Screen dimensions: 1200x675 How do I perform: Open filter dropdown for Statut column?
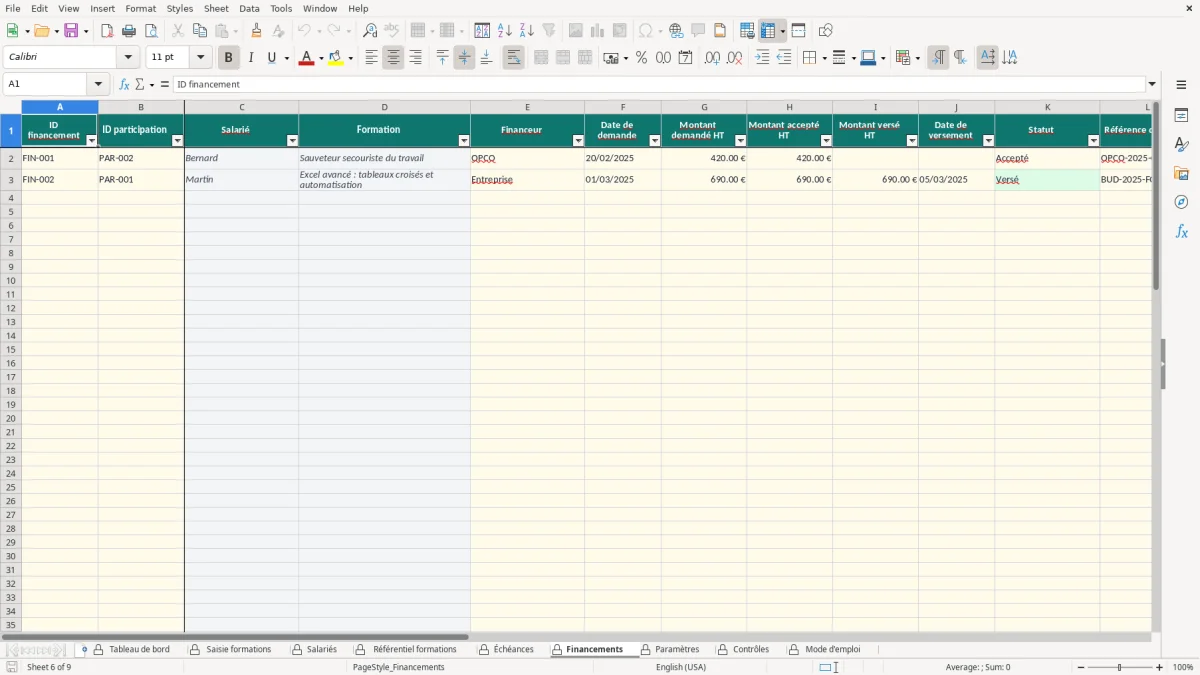tap(1093, 141)
